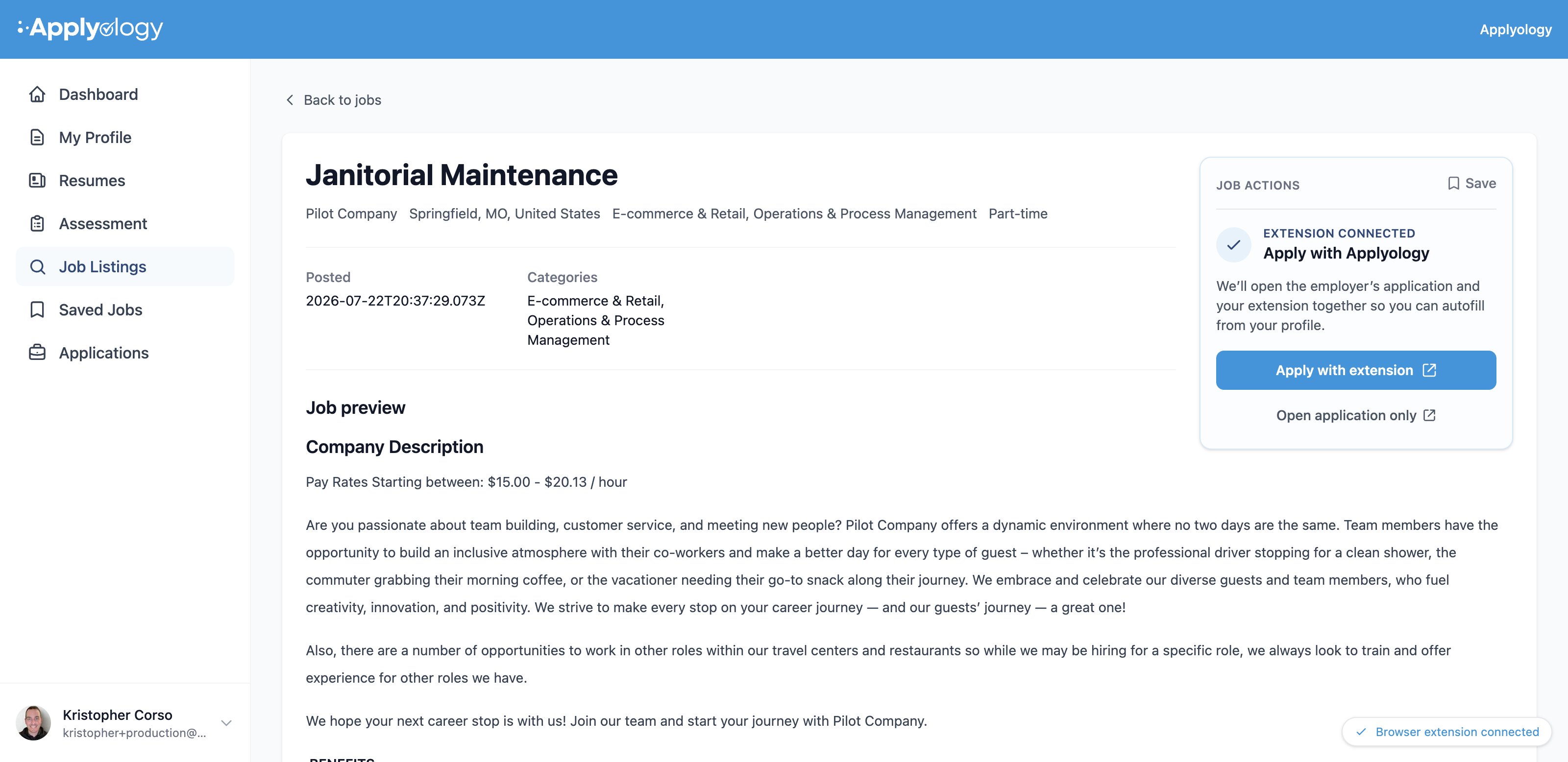Click Kristopher Corso profile avatar
The width and height of the screenshot is (1568, 762).
point(33,722)
